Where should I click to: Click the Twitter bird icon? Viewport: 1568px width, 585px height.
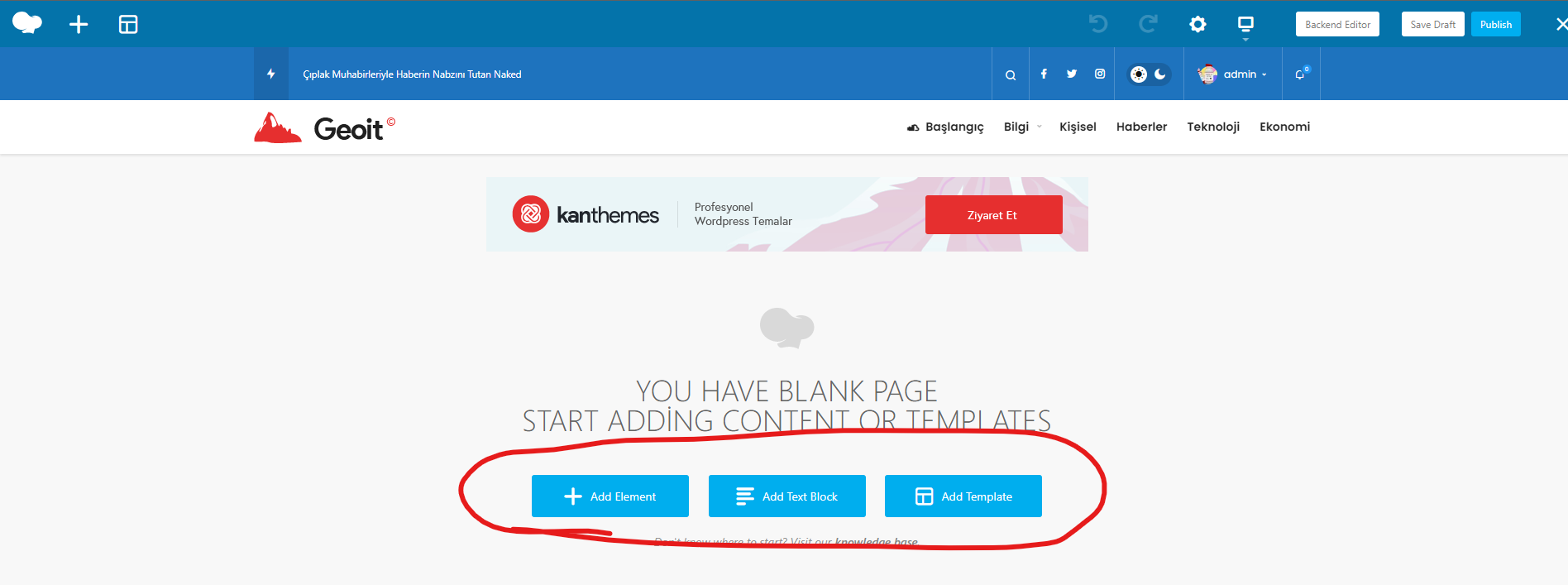(x=1072, y=74)
